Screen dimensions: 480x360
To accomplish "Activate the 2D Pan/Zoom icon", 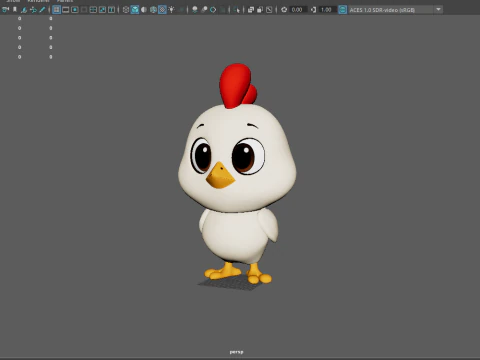I will pyautogui.click(x=33, y=10).
